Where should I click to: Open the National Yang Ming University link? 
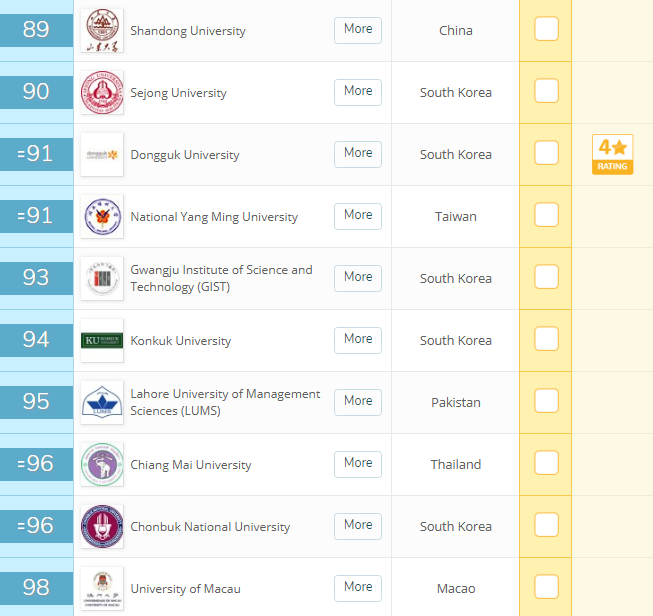[214, 217]
